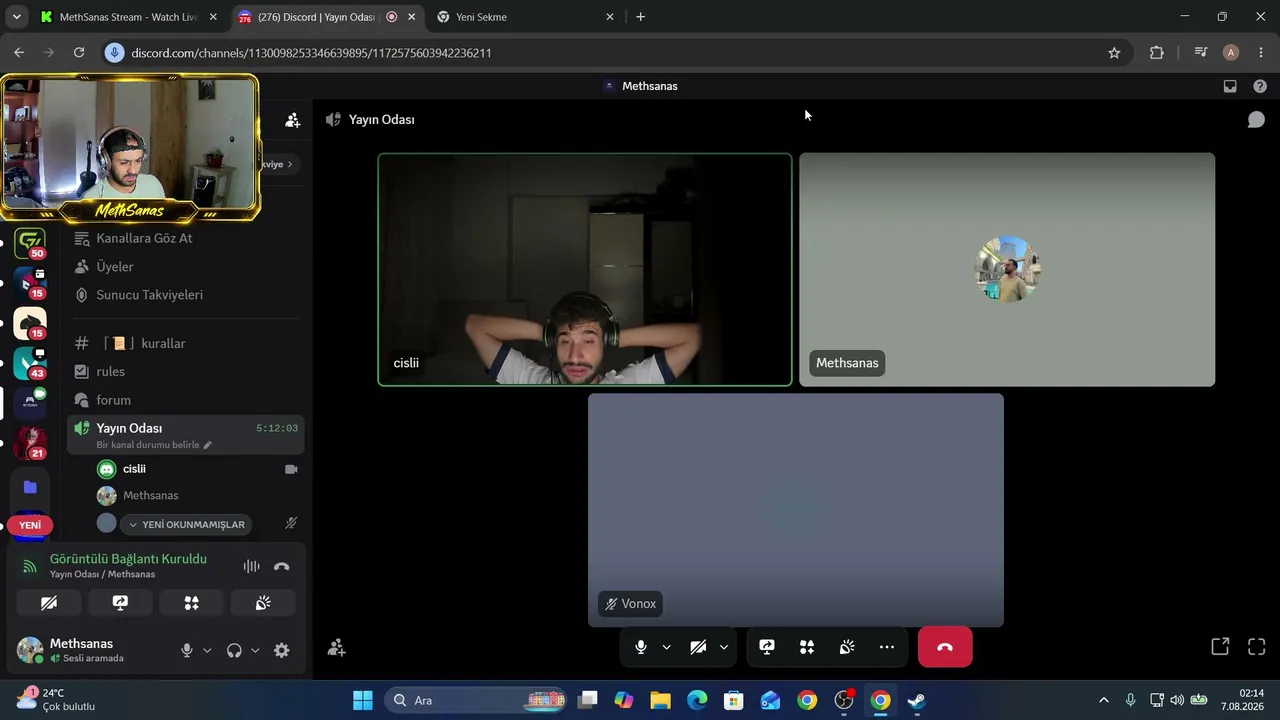Open Steam from the taskbar
This screenshot has width=1280, height=720.
click(916, 700)
